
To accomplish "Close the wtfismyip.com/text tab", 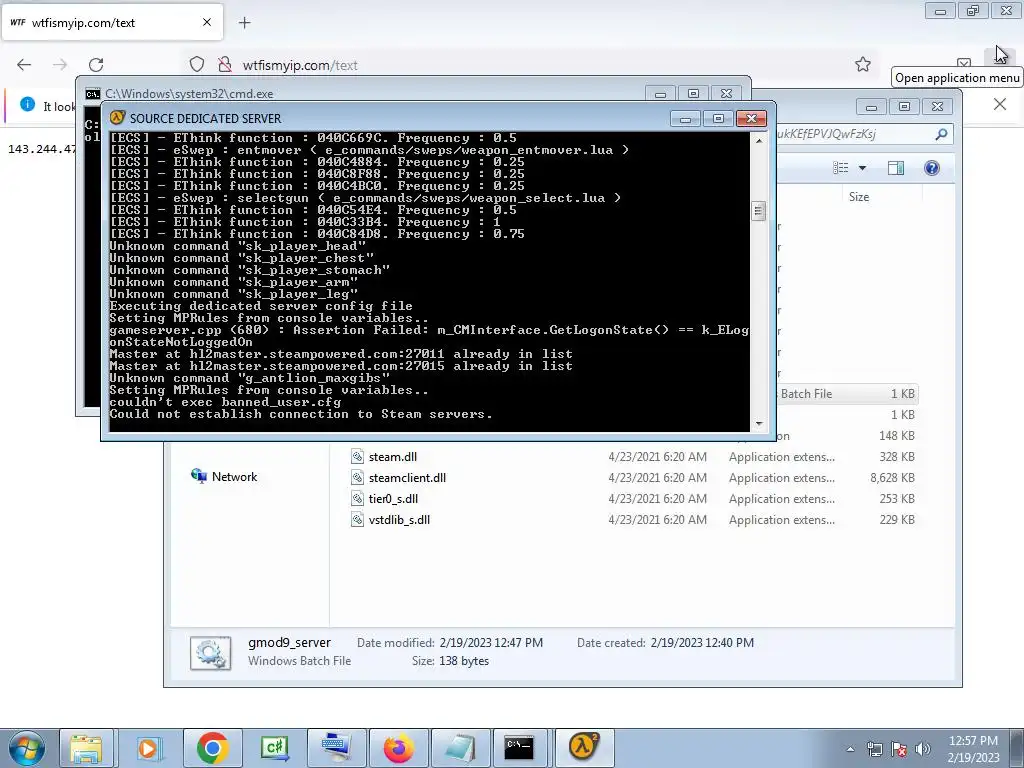I will click(206, 22).
